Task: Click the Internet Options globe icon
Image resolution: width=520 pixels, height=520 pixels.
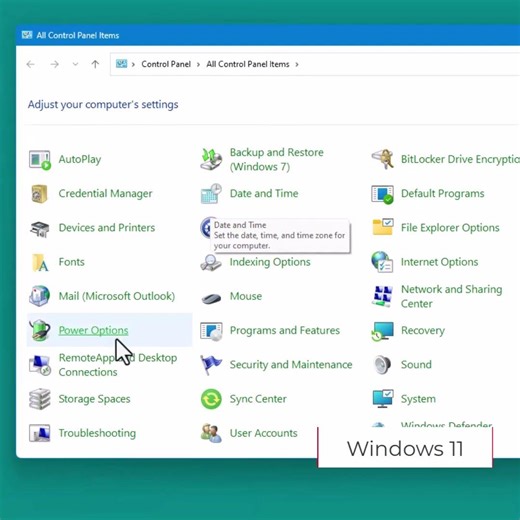Action: point(382,262)
